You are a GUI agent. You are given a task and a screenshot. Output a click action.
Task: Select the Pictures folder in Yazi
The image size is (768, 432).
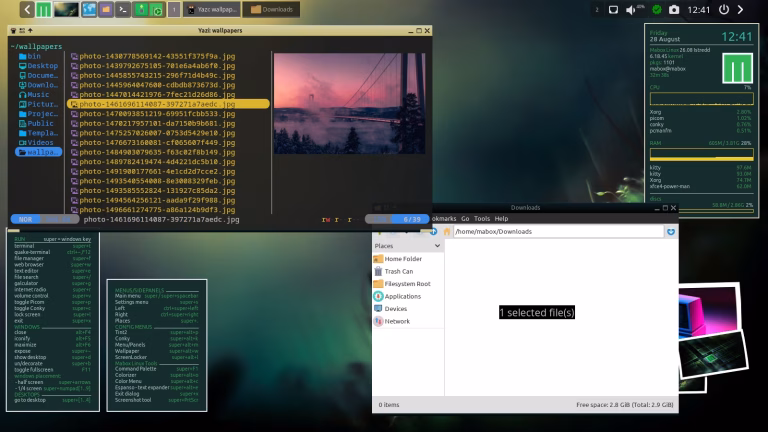click(x=38, y=104)
